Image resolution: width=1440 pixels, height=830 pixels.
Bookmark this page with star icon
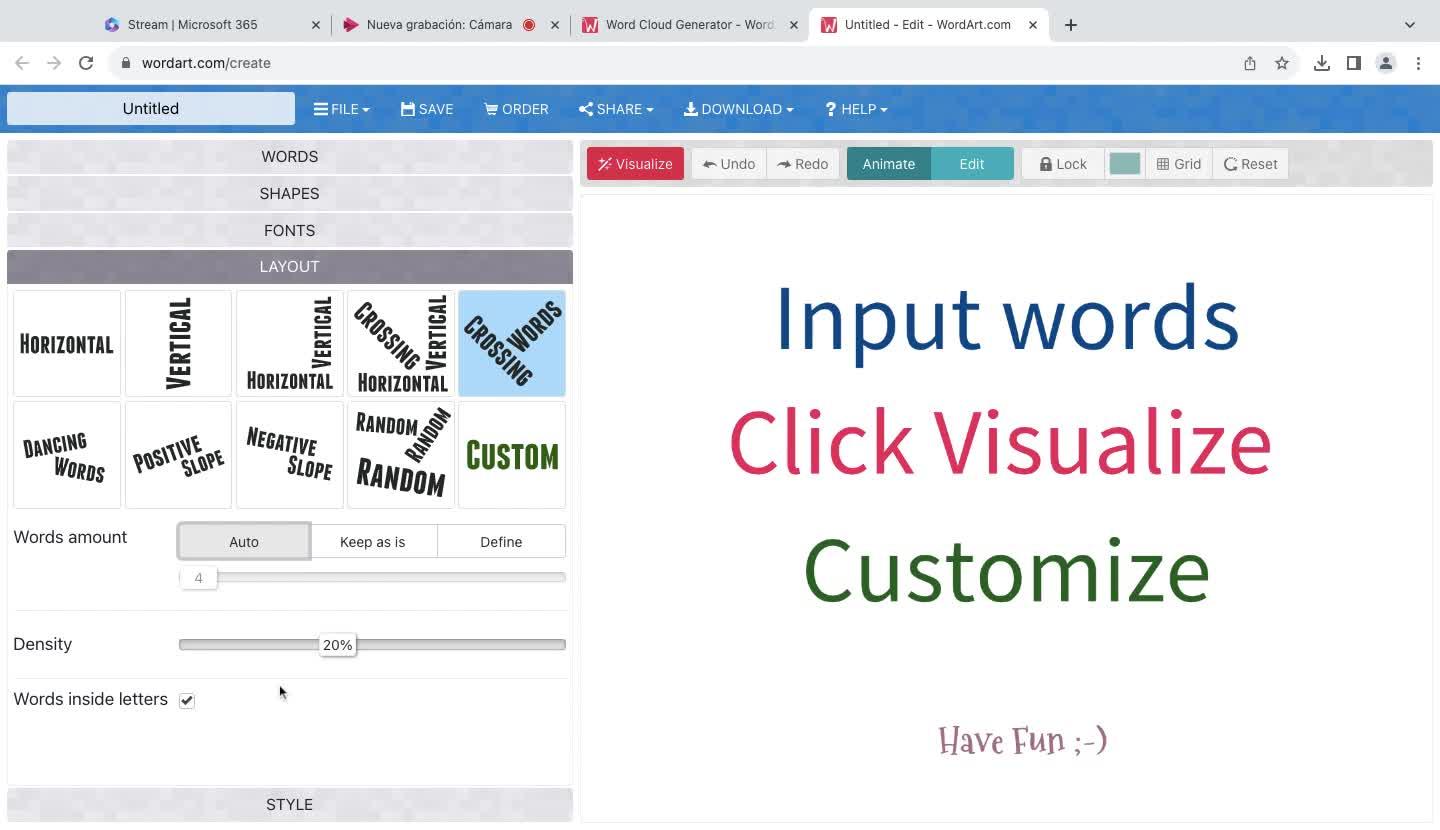[1282, 63]
